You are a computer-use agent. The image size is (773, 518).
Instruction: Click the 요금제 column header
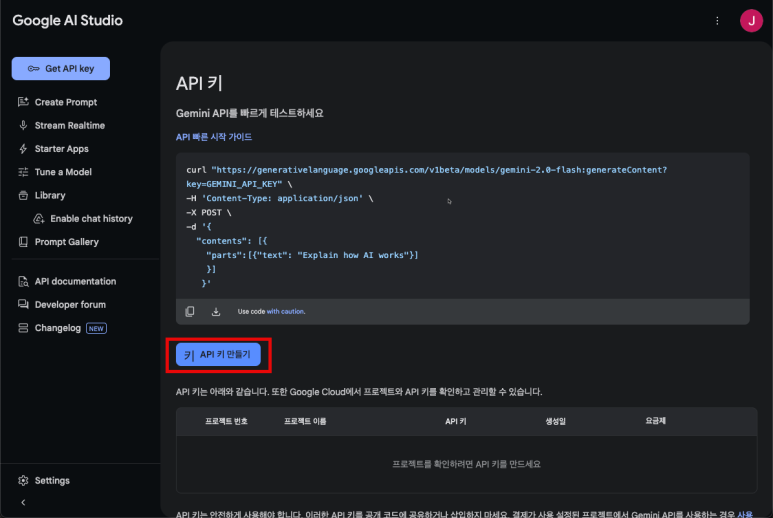(656, 420)
